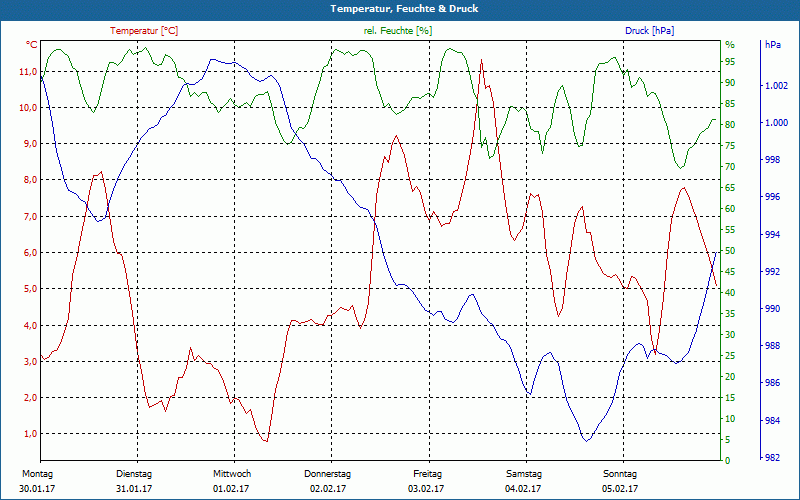
Task: Click the '984' pressure axis value
Action: (772, 421)
